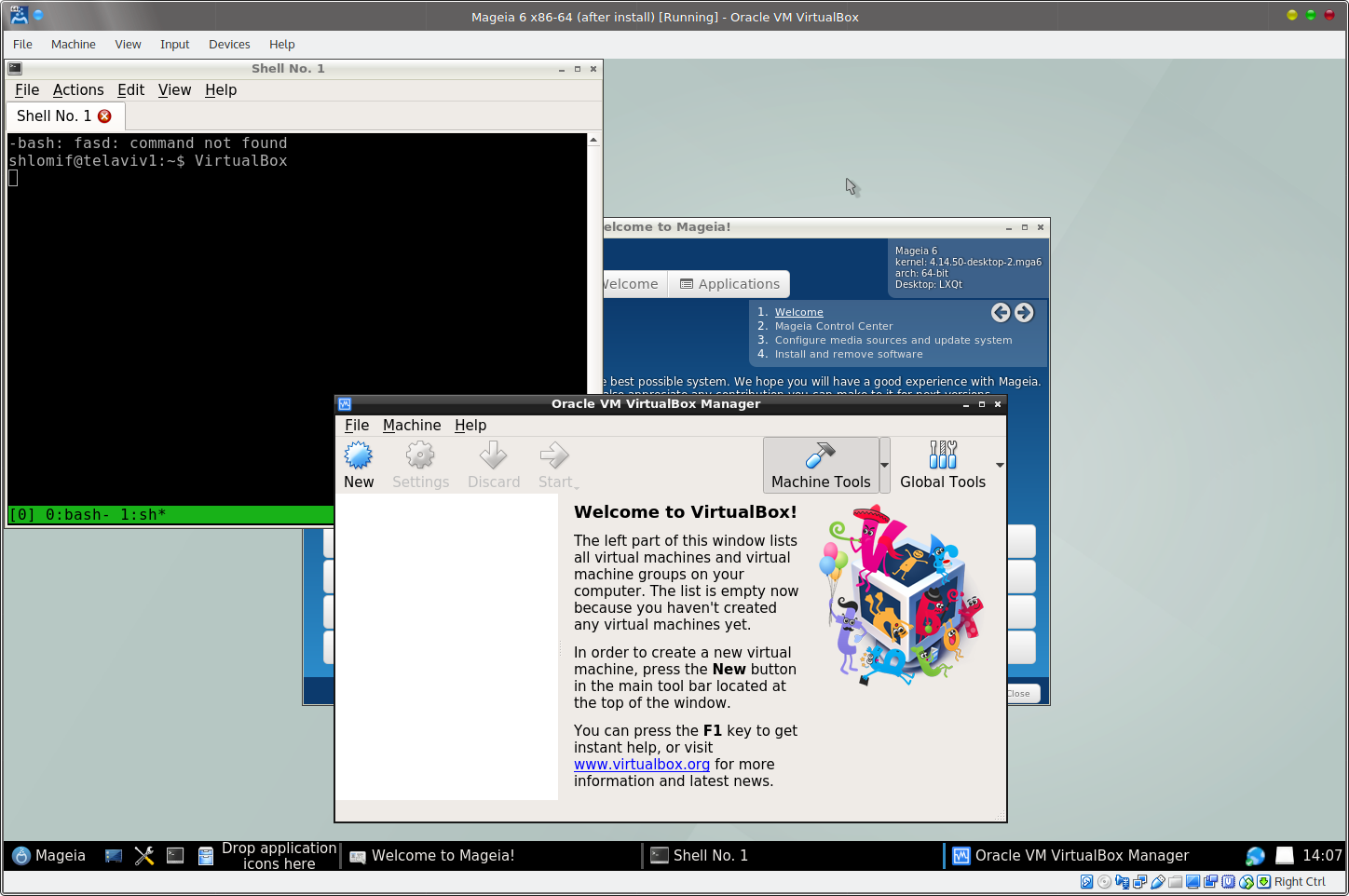Open the outer VirtualBox Input menu
This screenshot has height=896, width=1349.
174,44
